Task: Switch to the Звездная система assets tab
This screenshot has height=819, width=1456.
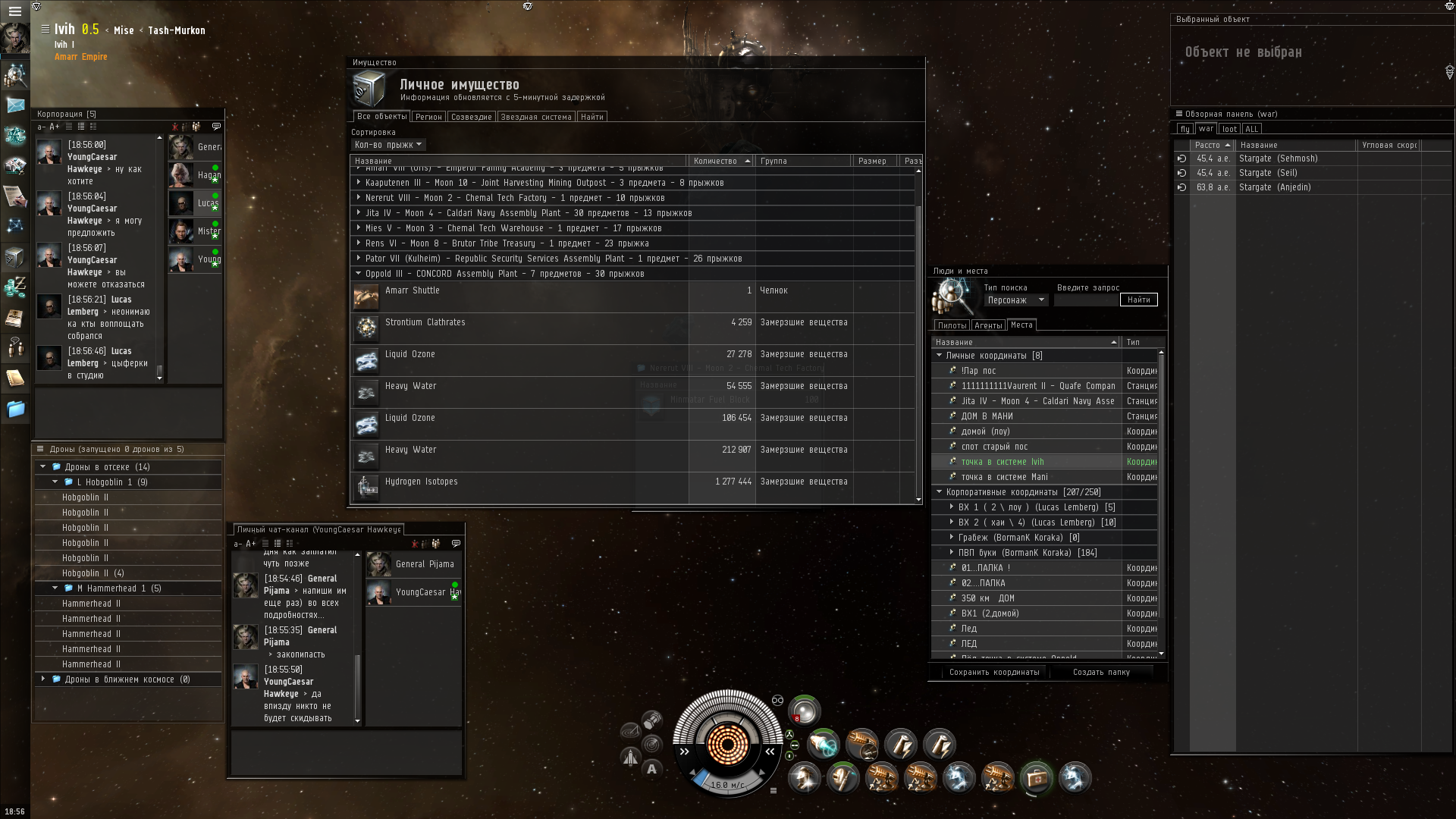Action: click(x=535, y=117)
